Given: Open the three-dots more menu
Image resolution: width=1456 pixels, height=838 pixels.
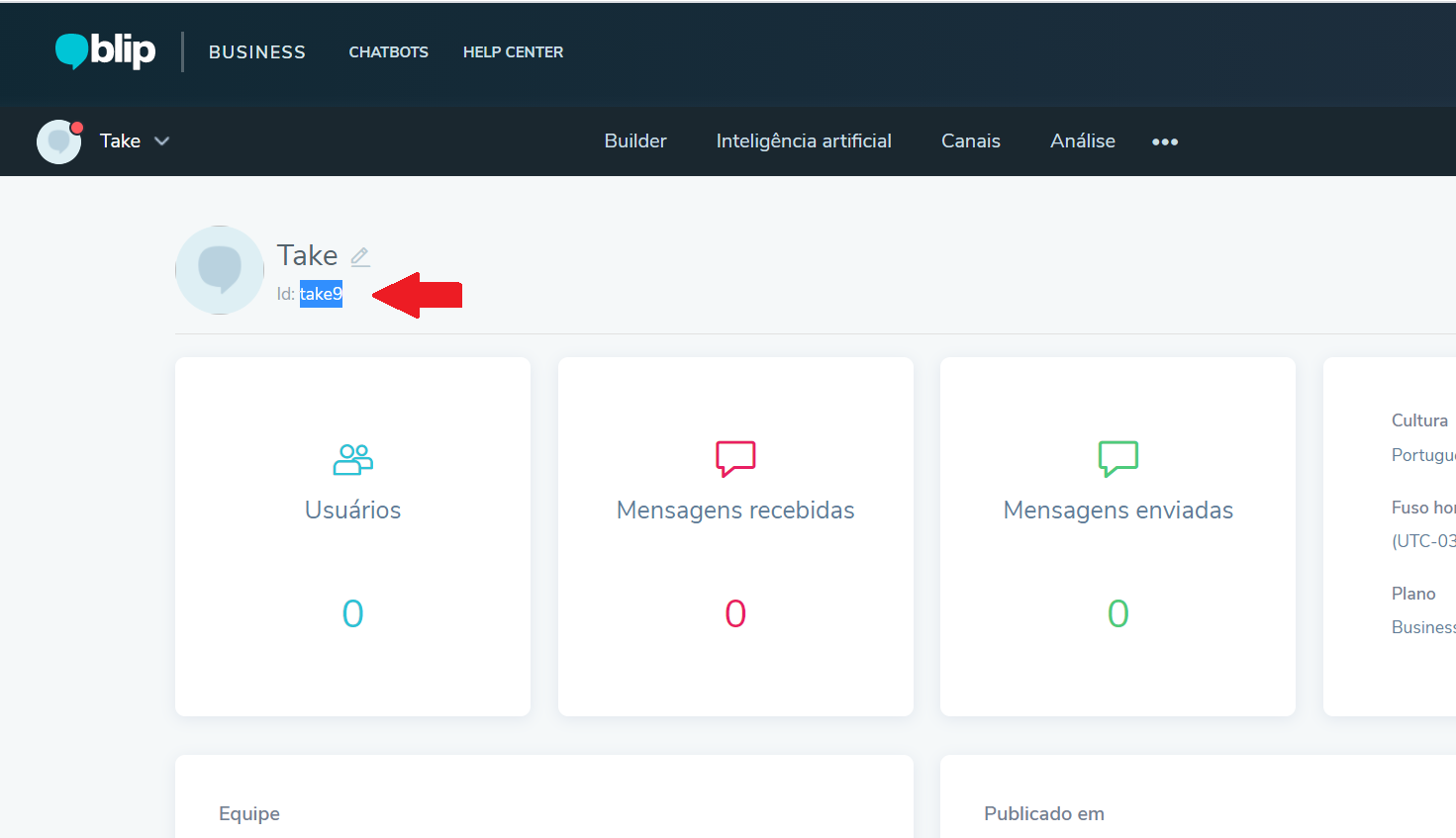Looking at the screenshot, I should tap(1165, 141).
